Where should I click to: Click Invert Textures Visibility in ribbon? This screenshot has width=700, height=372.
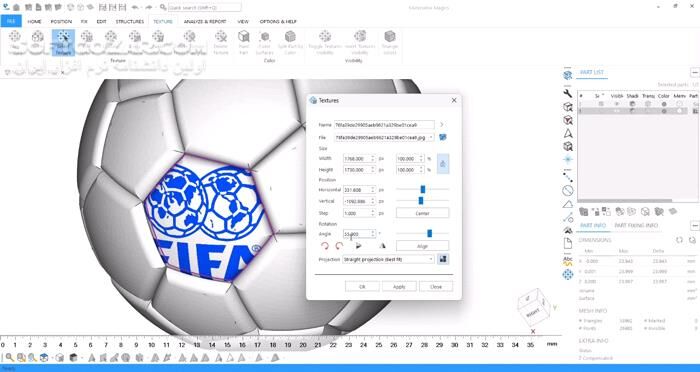[x=360, y=42]
